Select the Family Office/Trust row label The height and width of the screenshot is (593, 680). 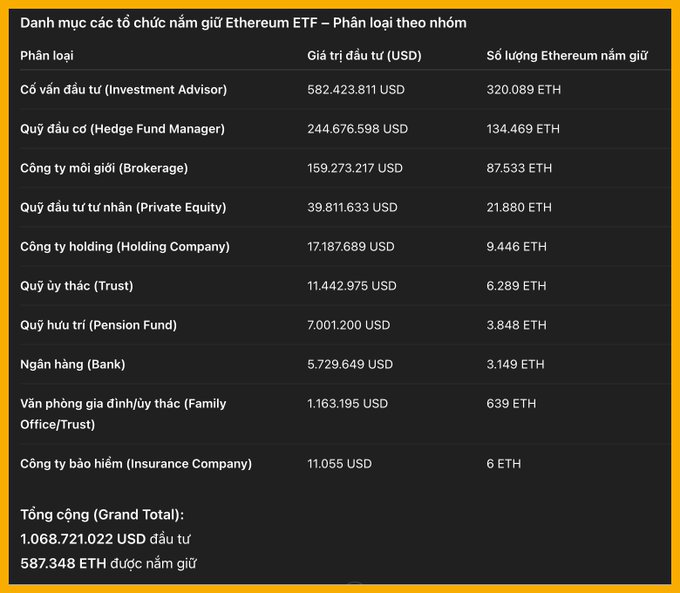[x=123, y=414]
